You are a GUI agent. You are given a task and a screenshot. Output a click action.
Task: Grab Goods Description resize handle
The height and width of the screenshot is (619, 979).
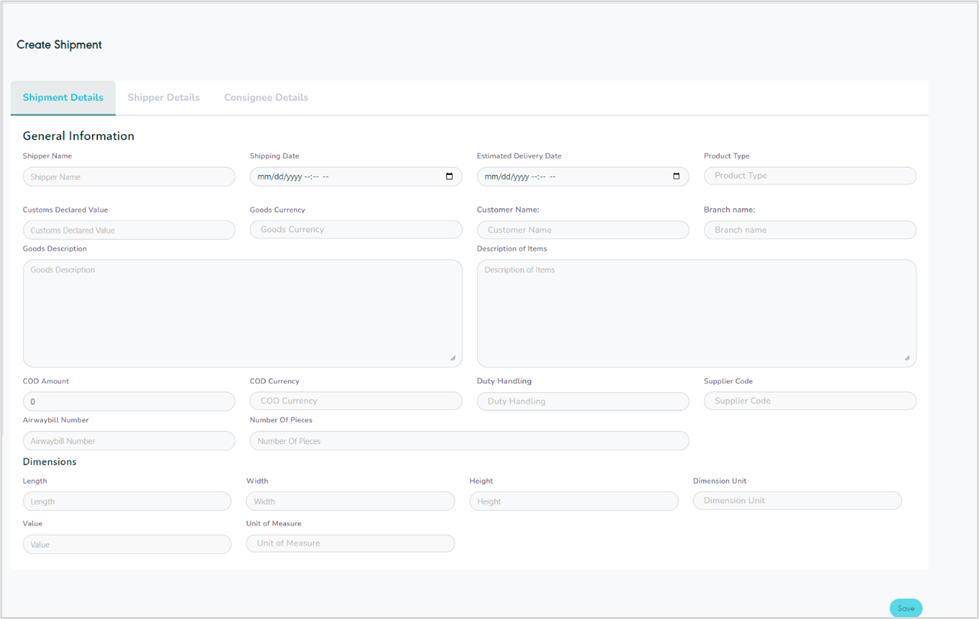452,358
